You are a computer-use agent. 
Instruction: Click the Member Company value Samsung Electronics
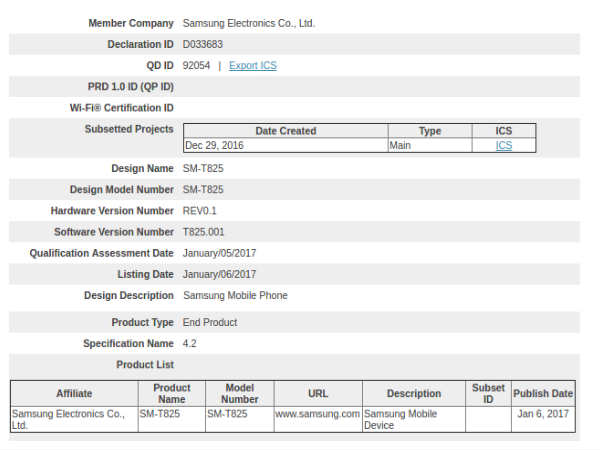click(x=249, y=23)
